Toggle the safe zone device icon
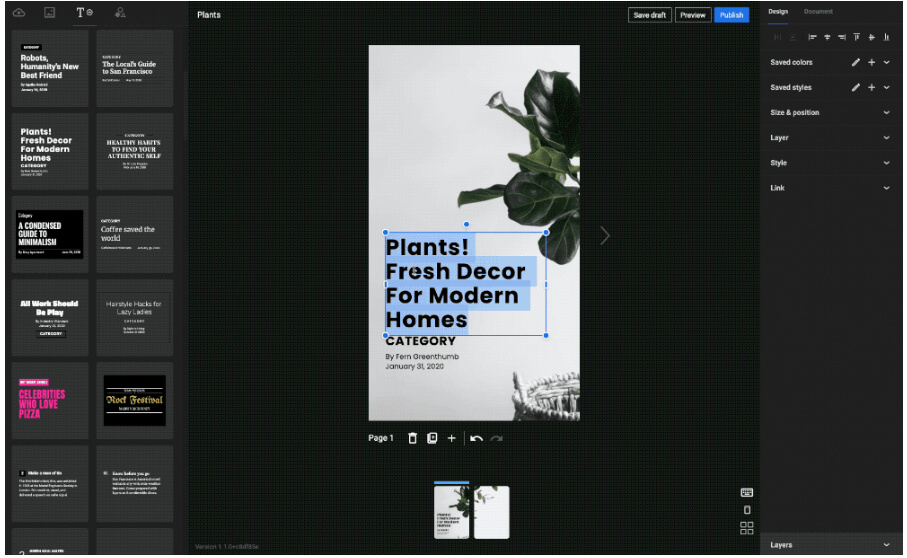The height and width of the screenshot is (558, 907). (747, 510)
